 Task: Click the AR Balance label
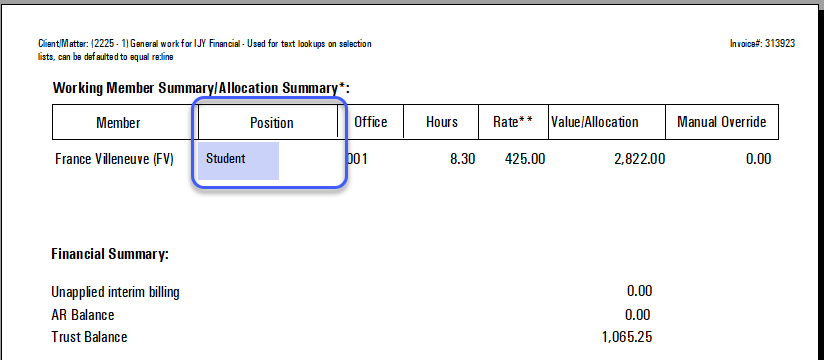click(x=83, y=315)
